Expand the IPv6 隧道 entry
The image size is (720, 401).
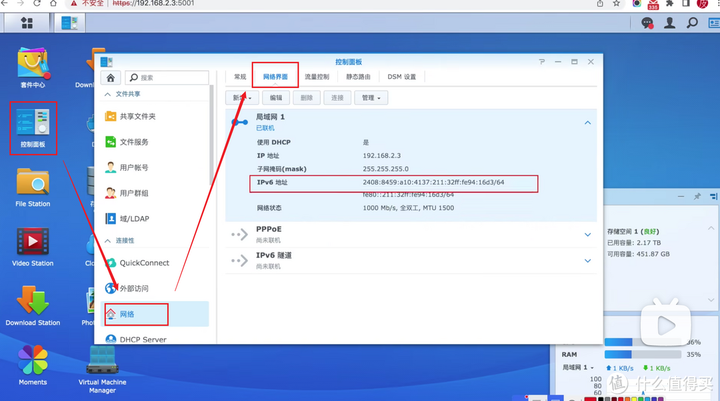588,261
